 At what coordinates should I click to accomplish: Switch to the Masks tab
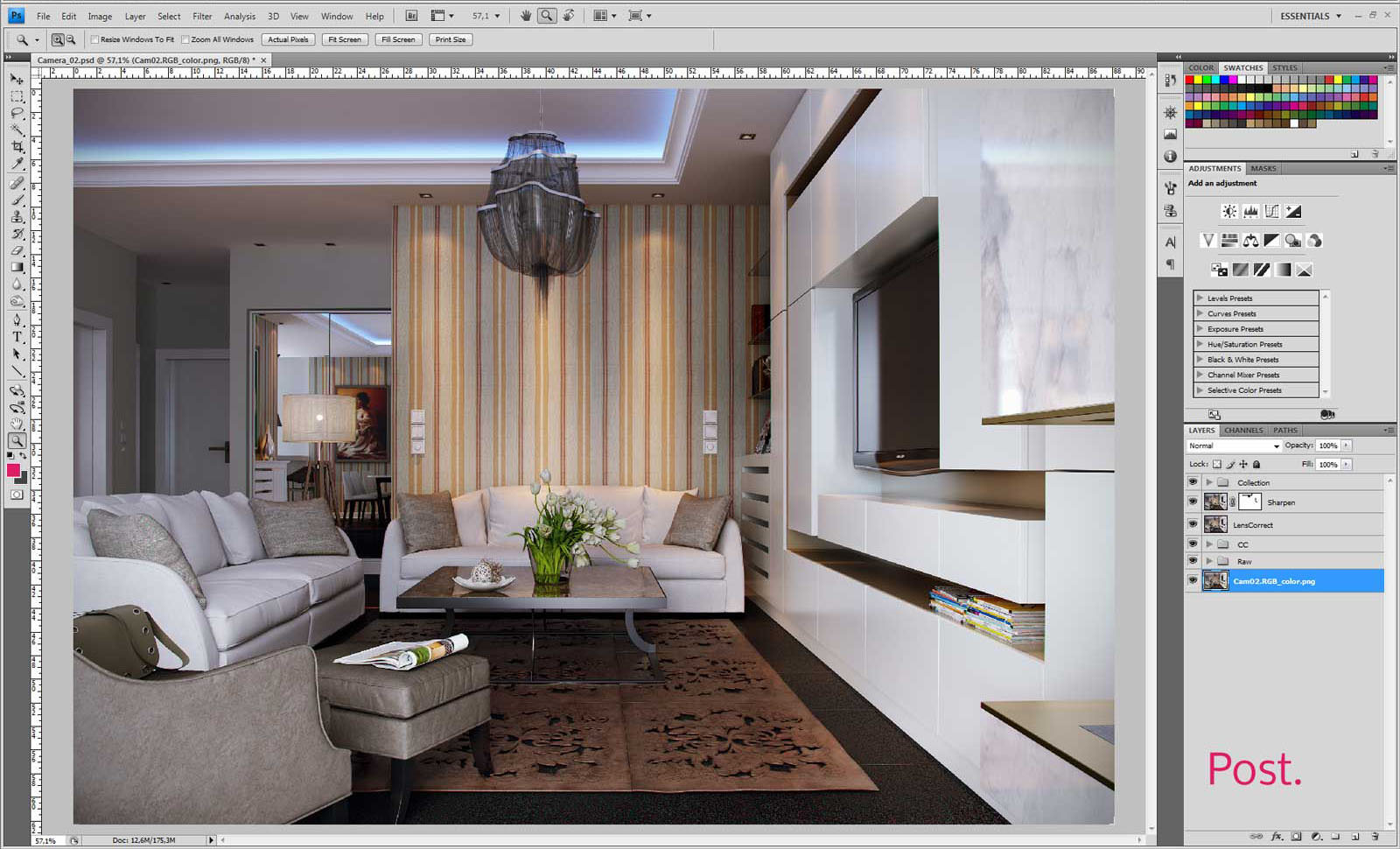click(1263, 168)
